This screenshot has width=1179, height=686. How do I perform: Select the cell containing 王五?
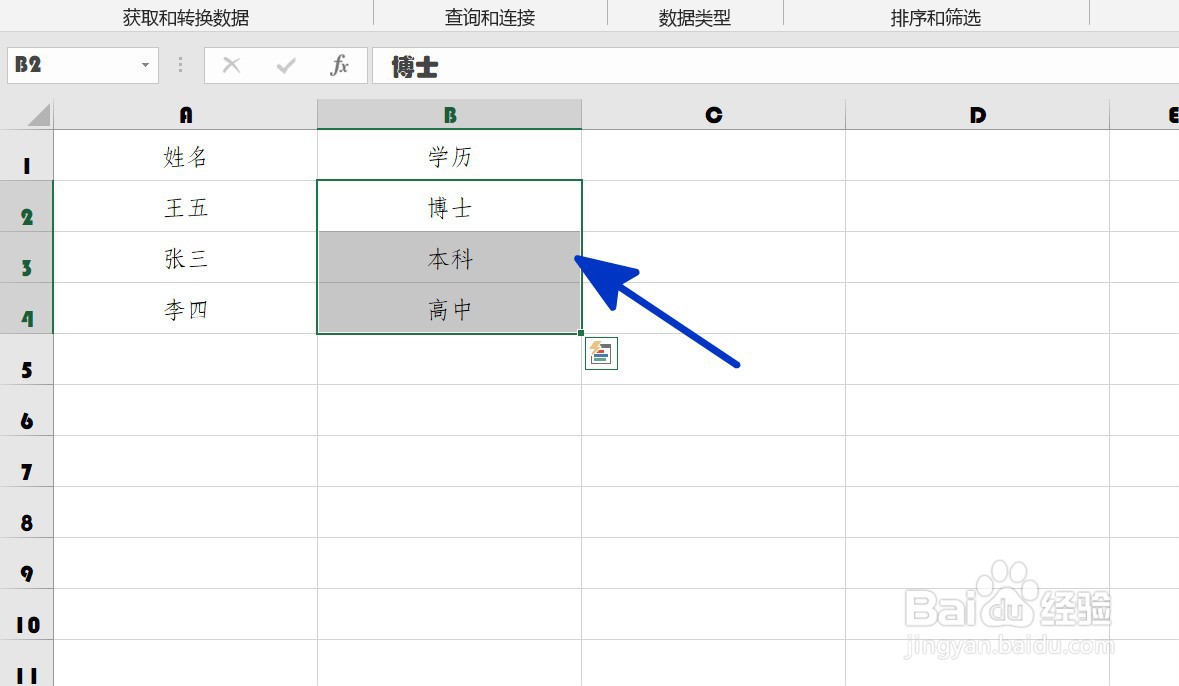186,207
